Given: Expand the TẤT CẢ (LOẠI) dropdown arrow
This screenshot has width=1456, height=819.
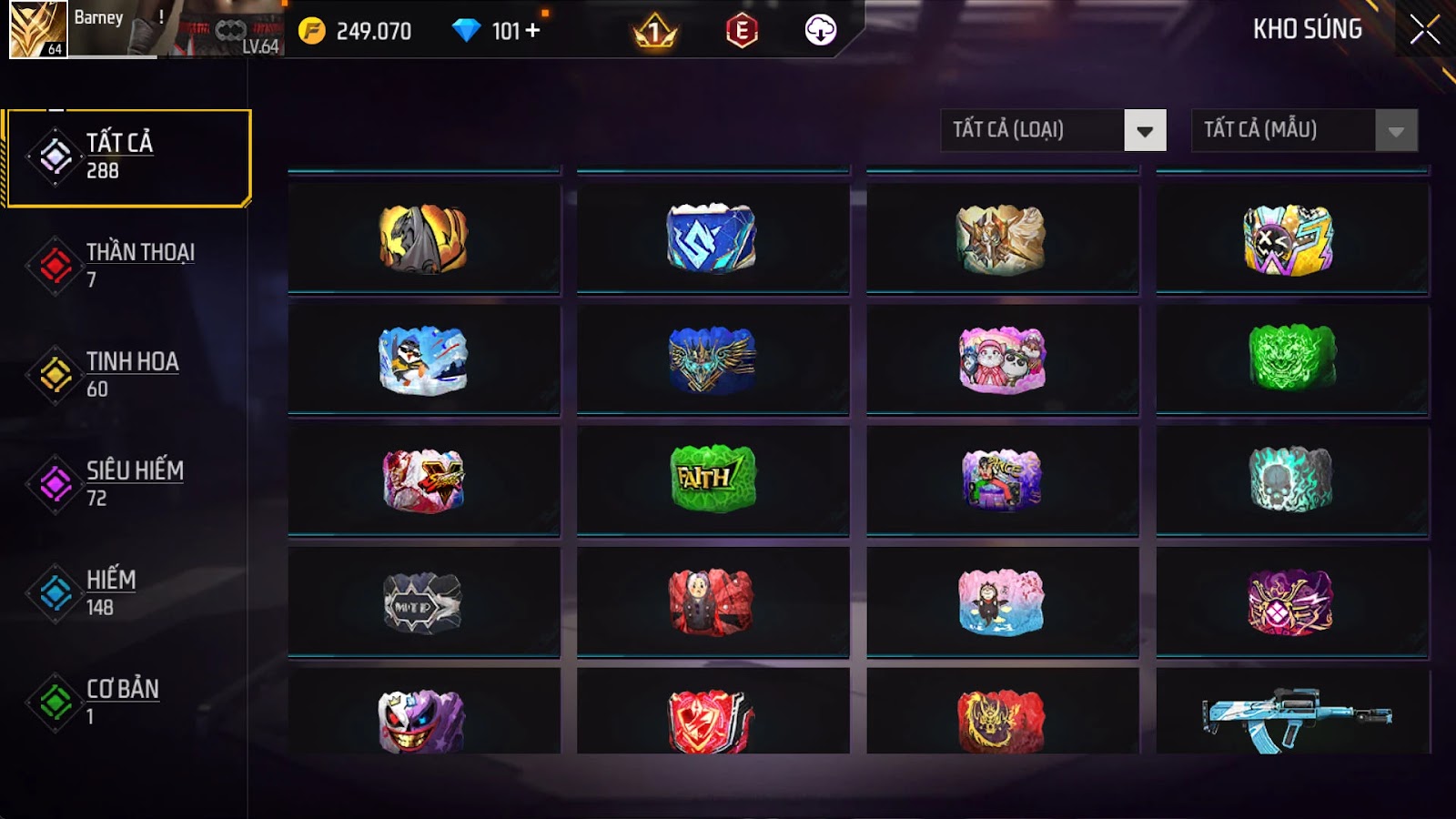Looking at the screenshot, I should coord(1145,130).
